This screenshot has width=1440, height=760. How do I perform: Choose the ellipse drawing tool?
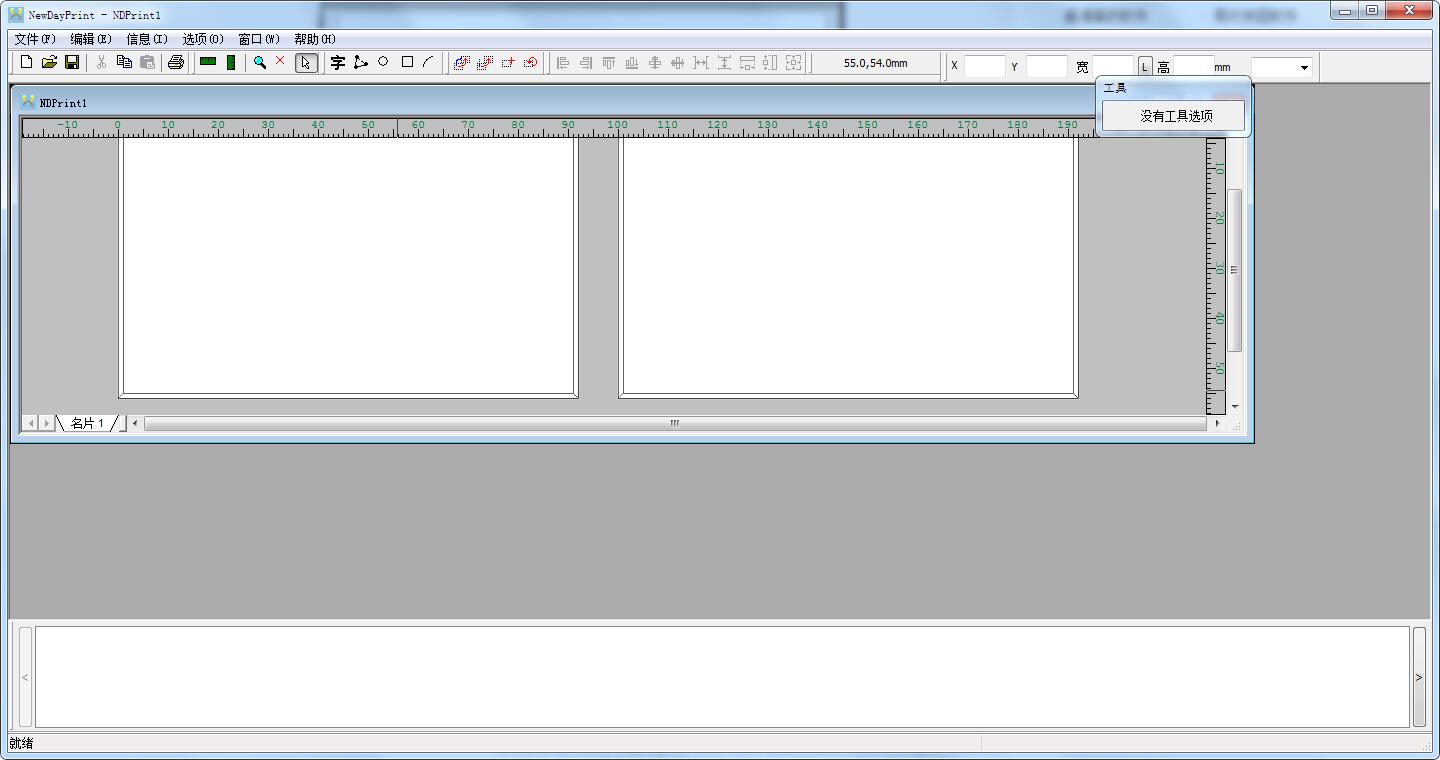click(383, 62)
